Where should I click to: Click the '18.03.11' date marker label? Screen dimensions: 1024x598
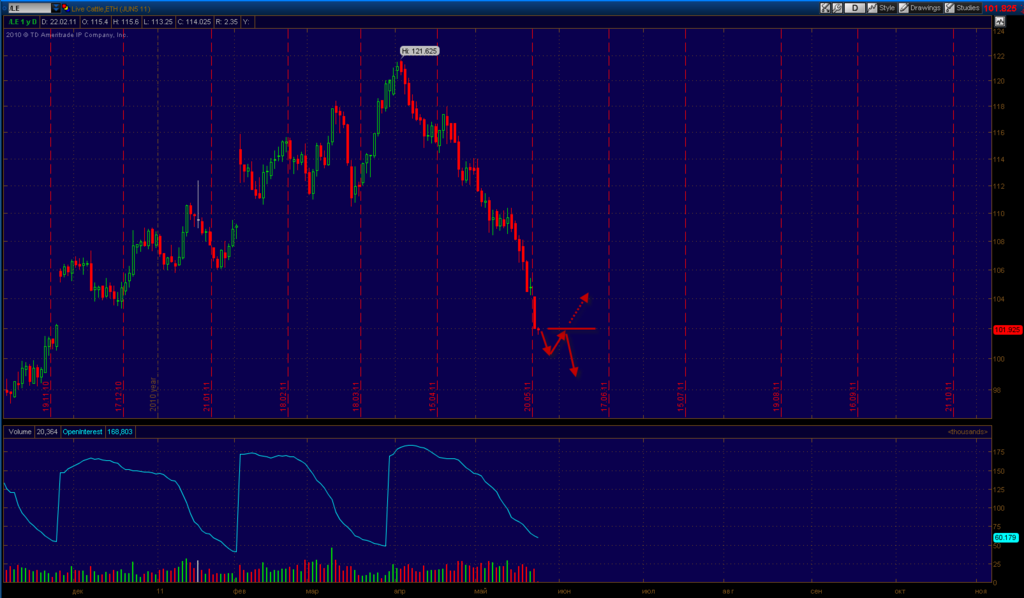click(356, 397)
